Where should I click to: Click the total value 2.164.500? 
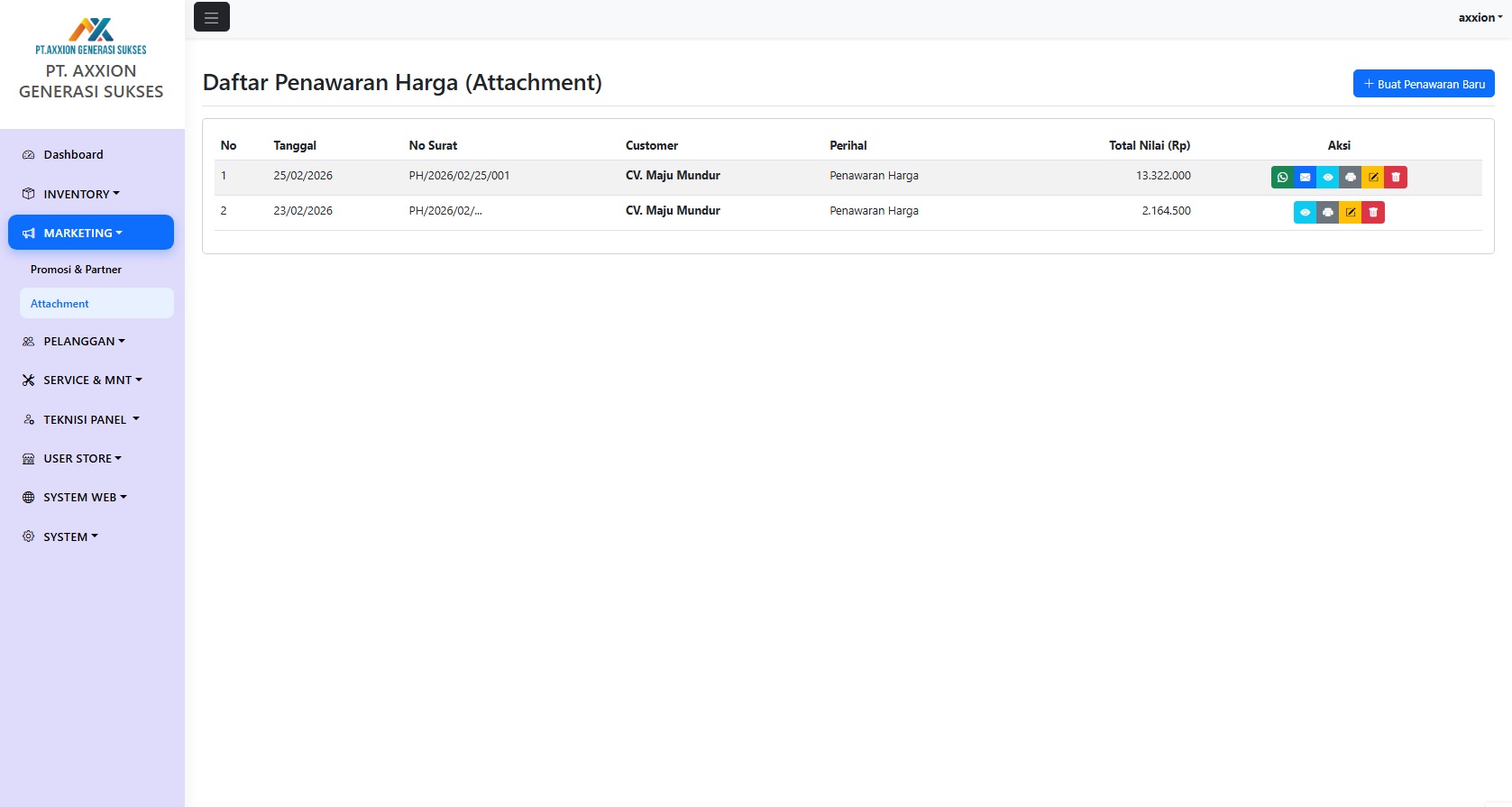point(1167,211)
